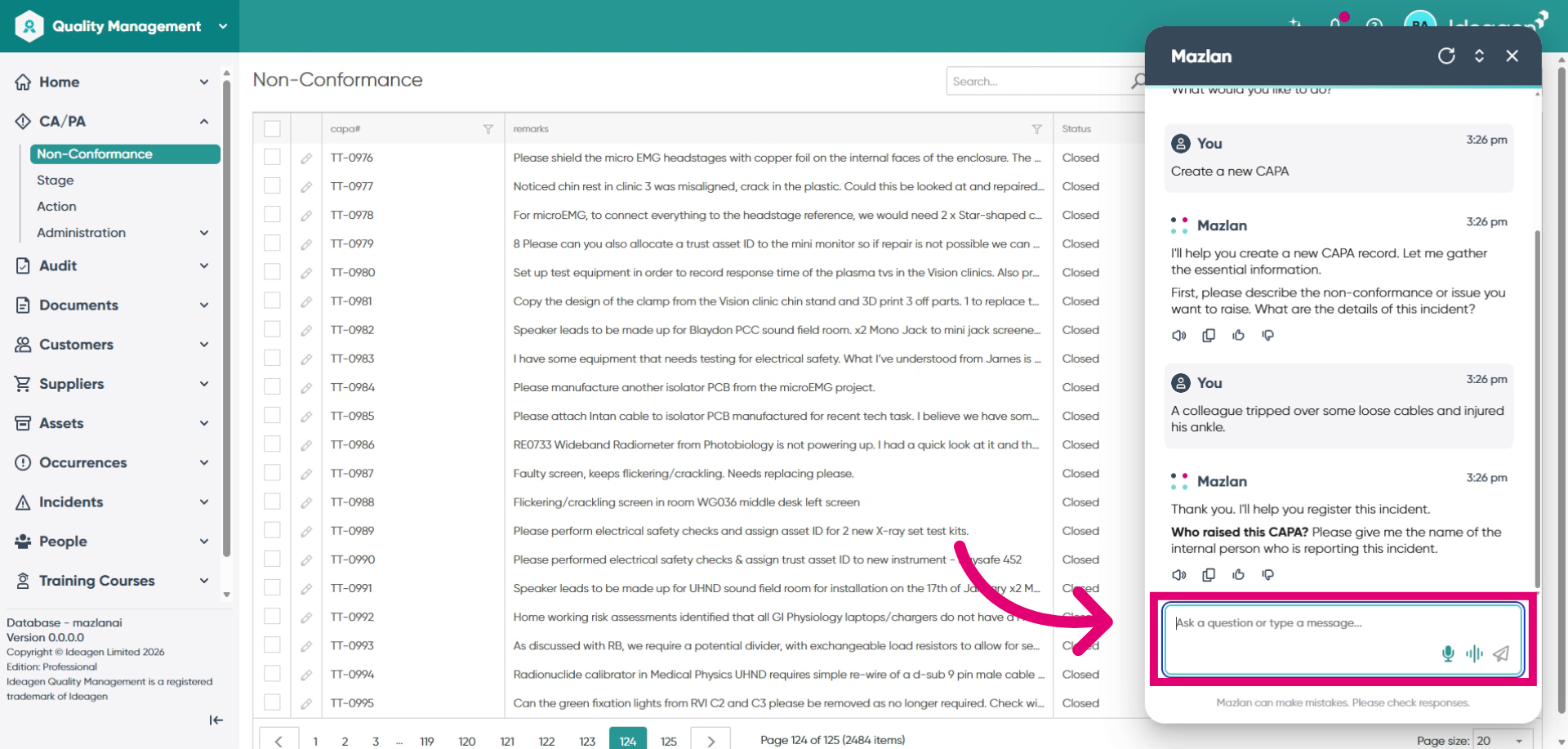Collapse the sidebar with the arrow icon

[216, 720]
